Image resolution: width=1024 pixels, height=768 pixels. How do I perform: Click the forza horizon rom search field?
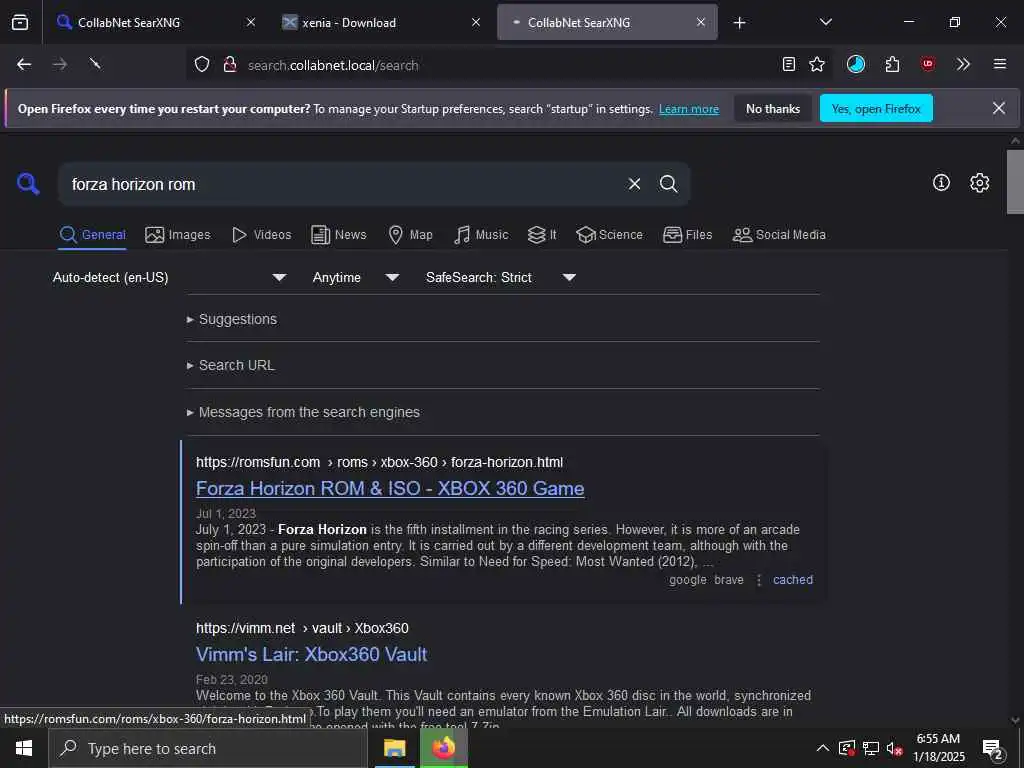(340, 184)
